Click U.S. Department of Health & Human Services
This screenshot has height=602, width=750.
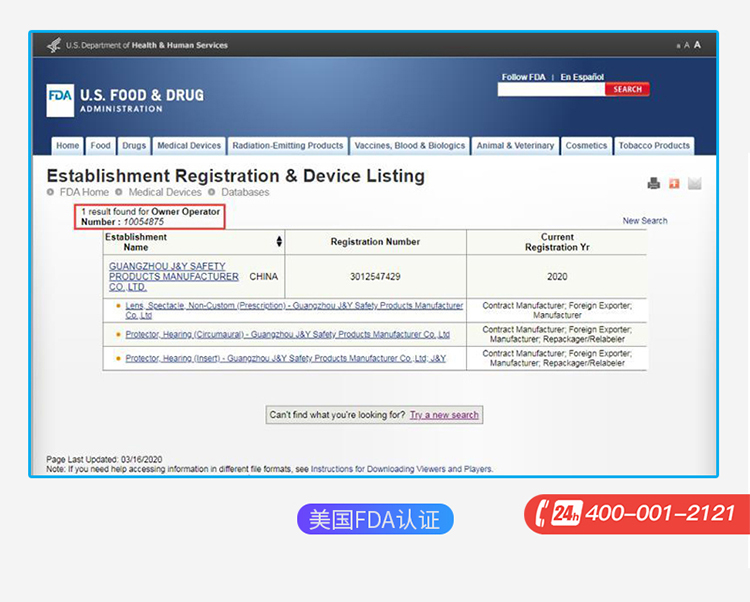pyautogui.click(x=147, y=45)
